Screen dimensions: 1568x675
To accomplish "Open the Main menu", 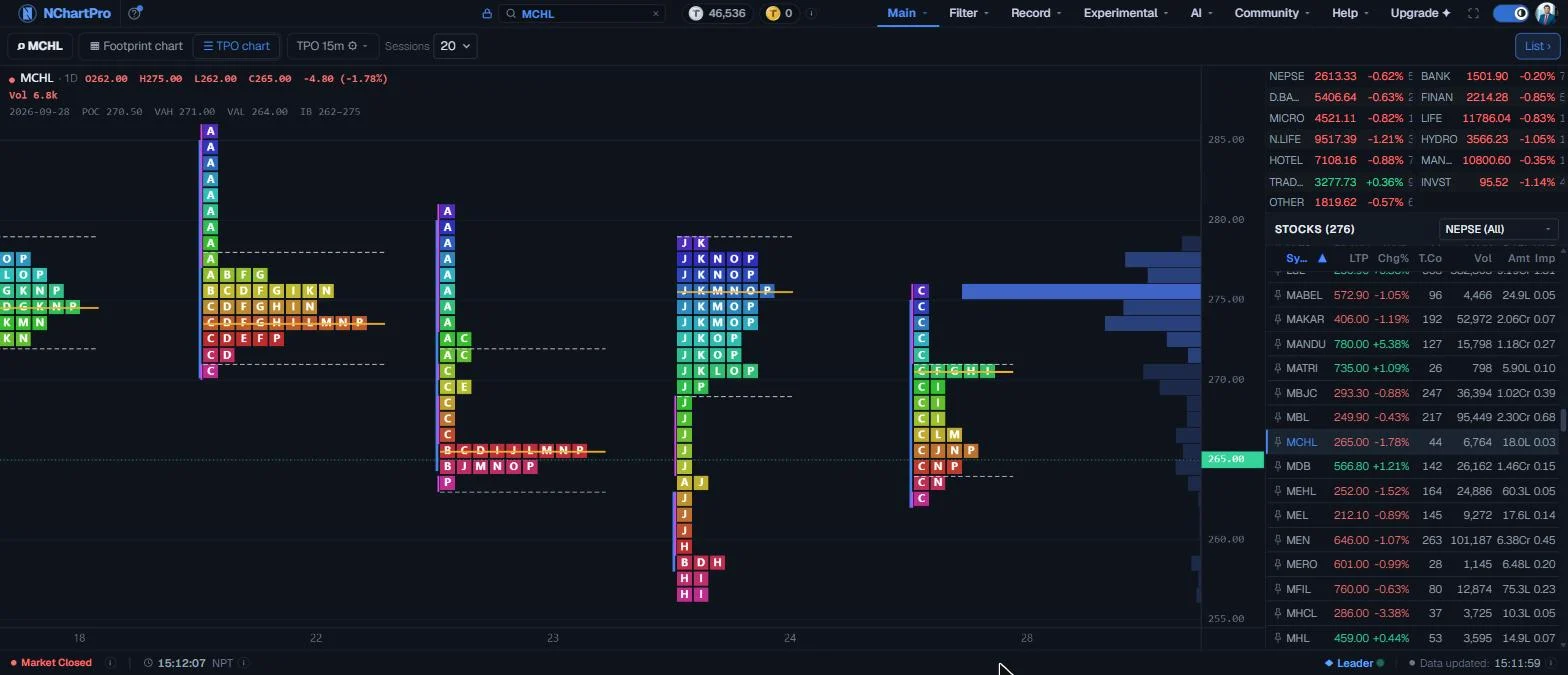I will 907,13.
